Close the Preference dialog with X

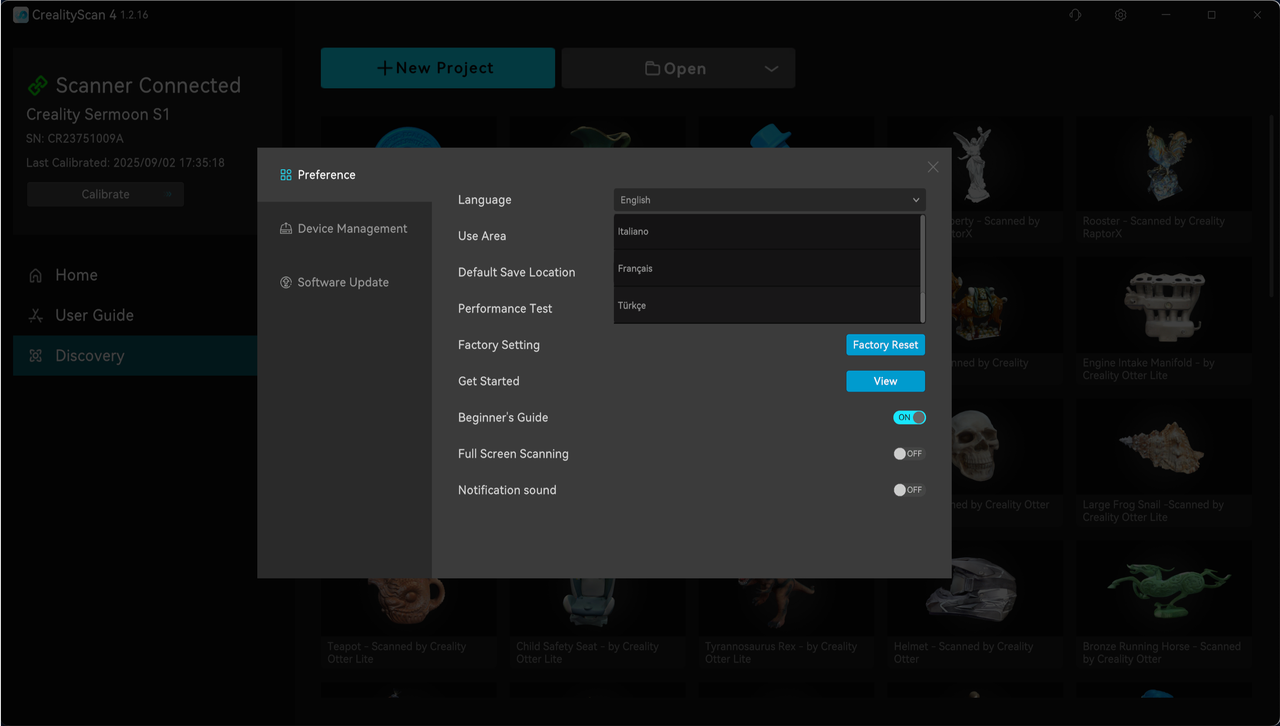(x=933, y=167)
